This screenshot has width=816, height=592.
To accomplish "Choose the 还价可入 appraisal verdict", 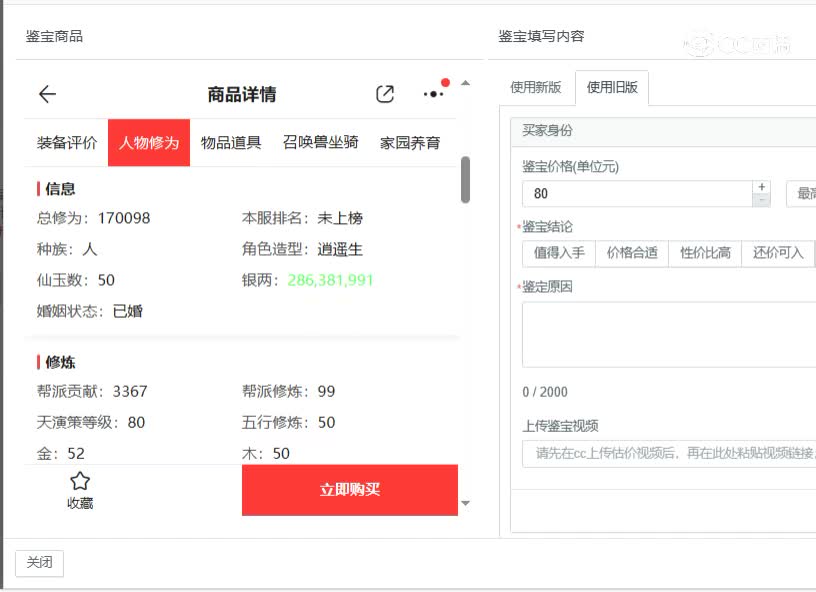I will (x=777, y=253).
